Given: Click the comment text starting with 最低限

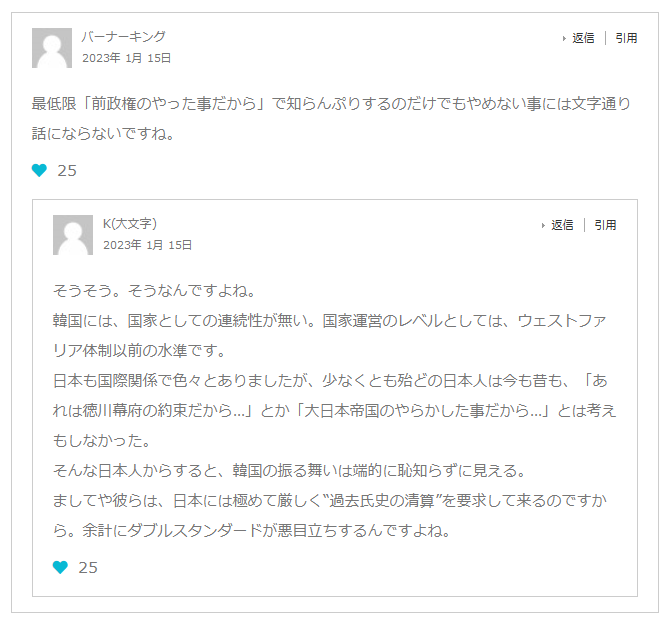Looking at the screenshot, I should coord(330,104).
